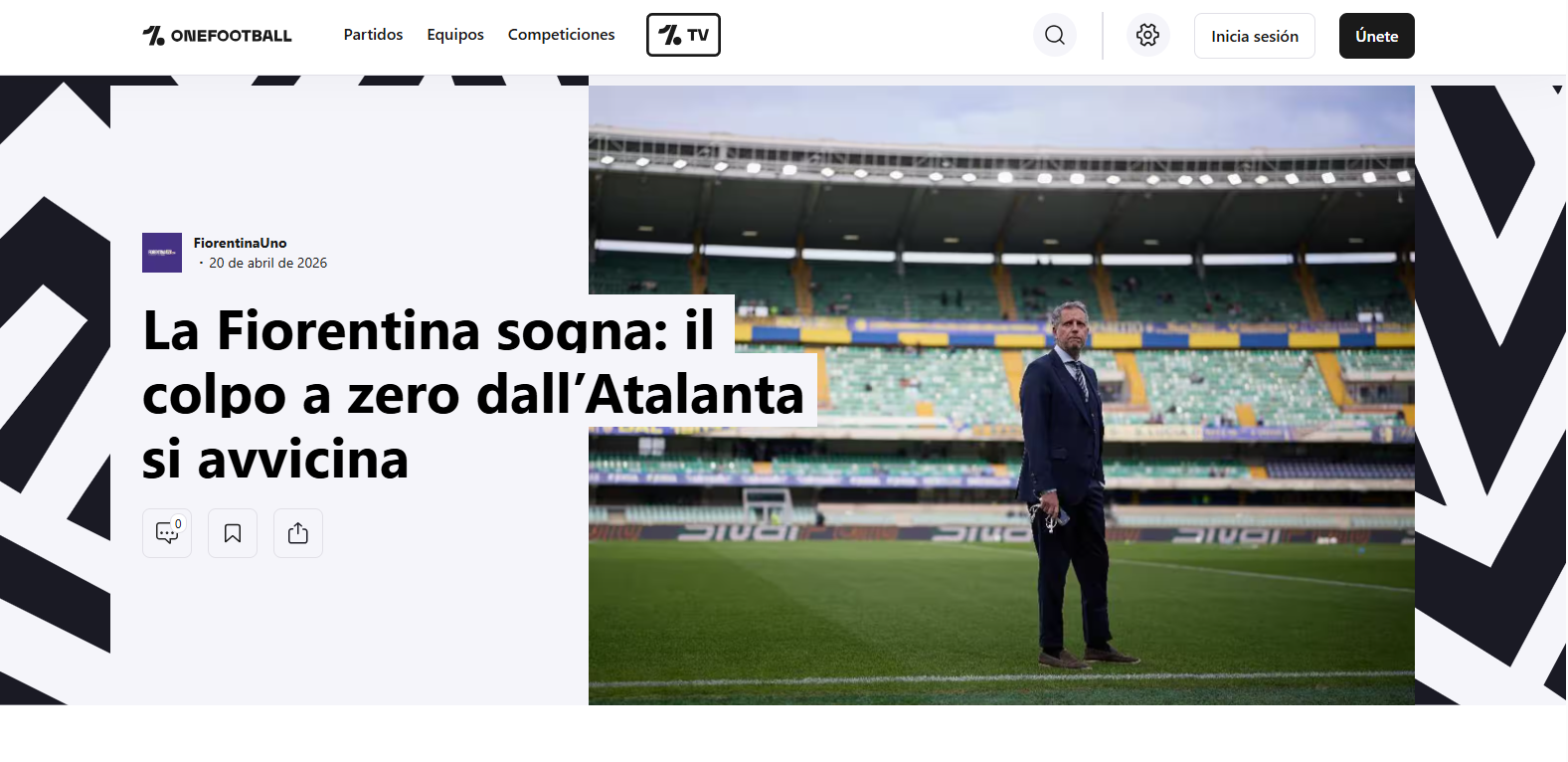
Task: Open the Equipos menu item
Action: pyautogui.click(x=455, y=34)
